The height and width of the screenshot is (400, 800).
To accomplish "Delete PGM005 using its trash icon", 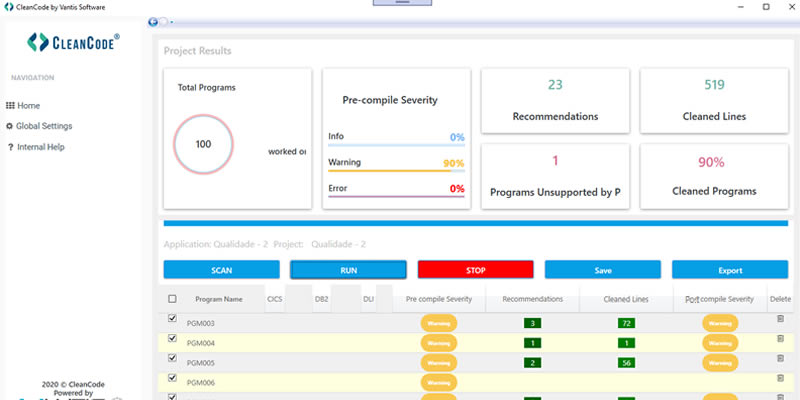I will coord(780,359).
